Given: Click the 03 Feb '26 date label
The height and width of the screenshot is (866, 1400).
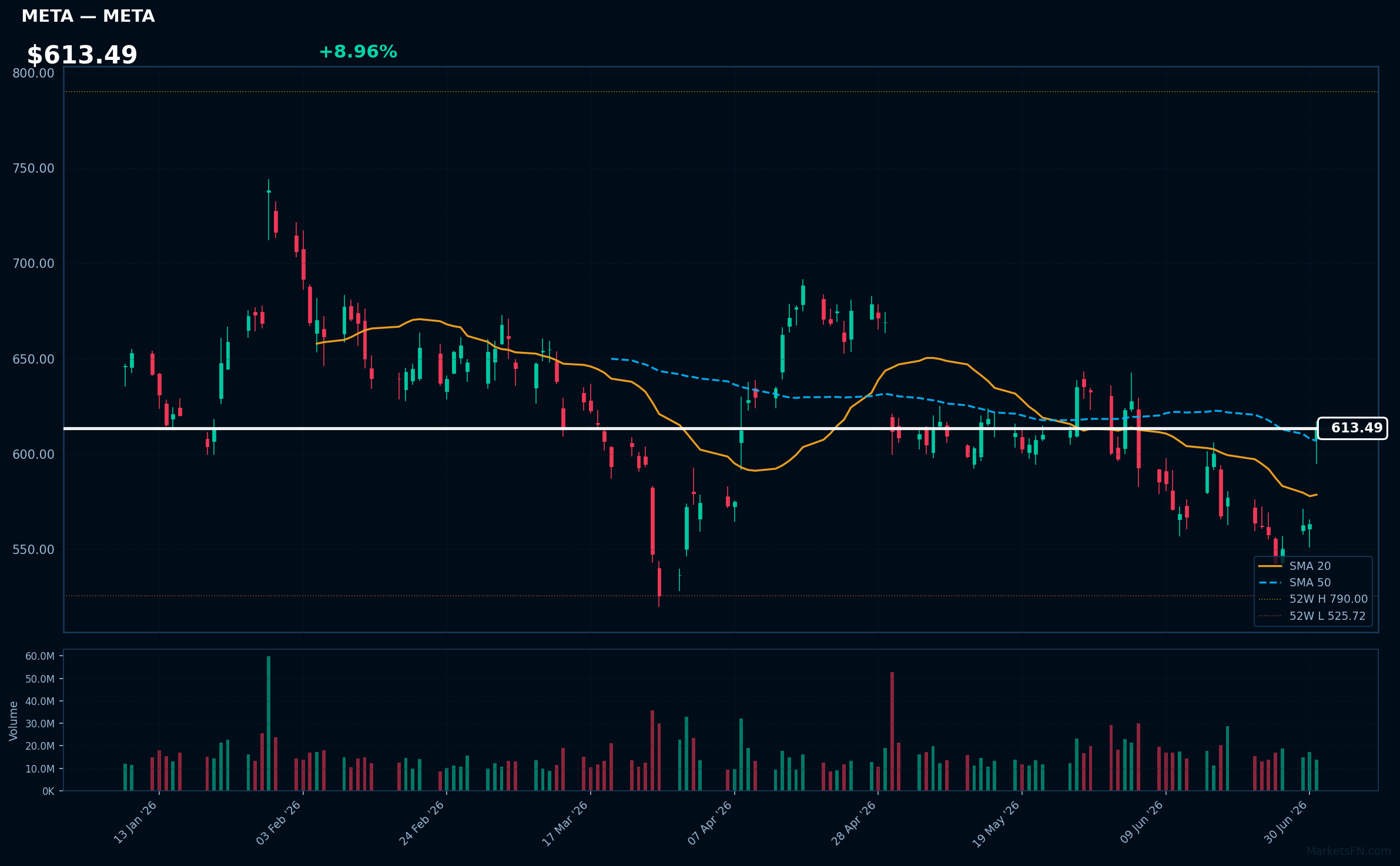Looking at the screenshot, I should [x=279, y=823].
